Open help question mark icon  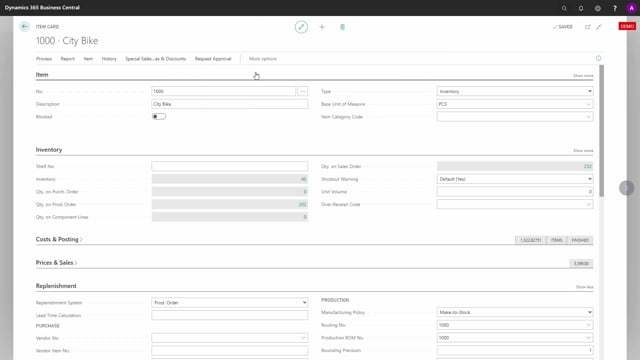click(615, 8)
